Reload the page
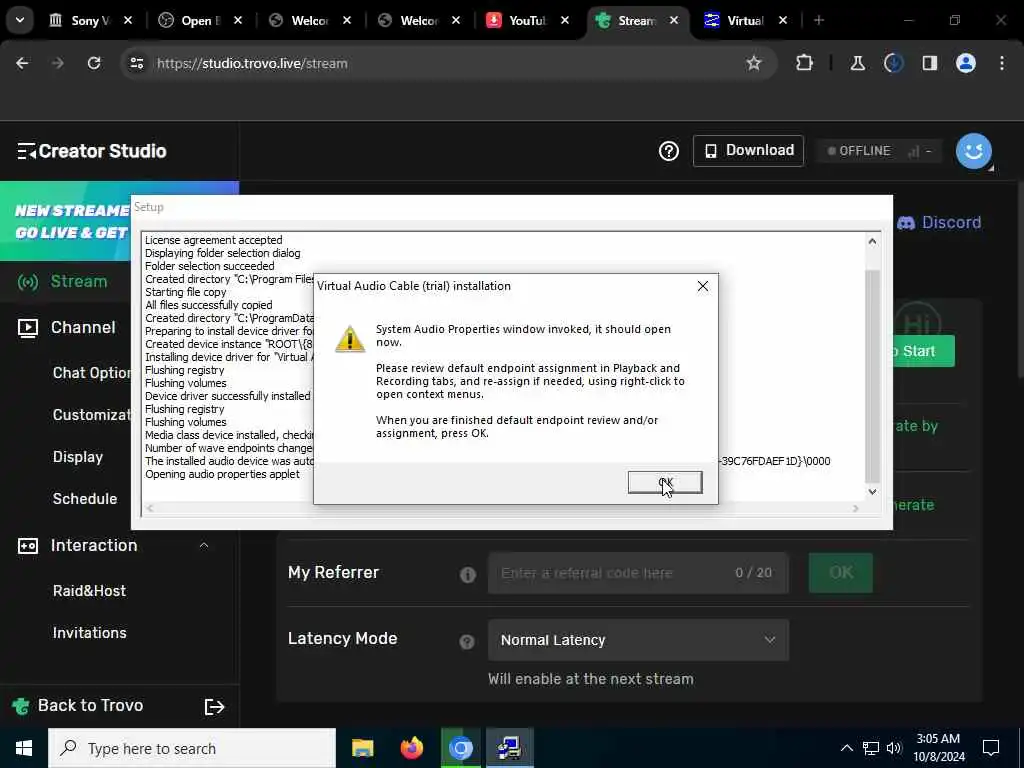 (94, 63)
